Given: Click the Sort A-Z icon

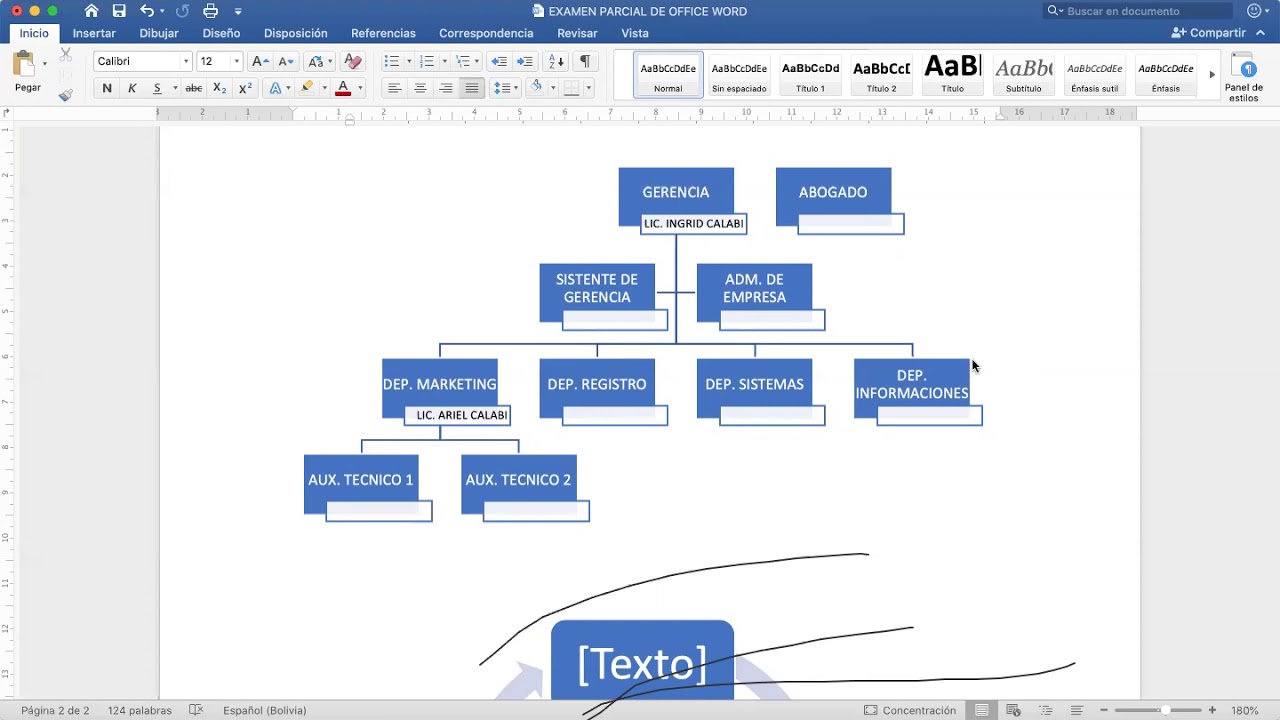Looking at the screenshot, I should pyautogui.click(x=557, y=61).
